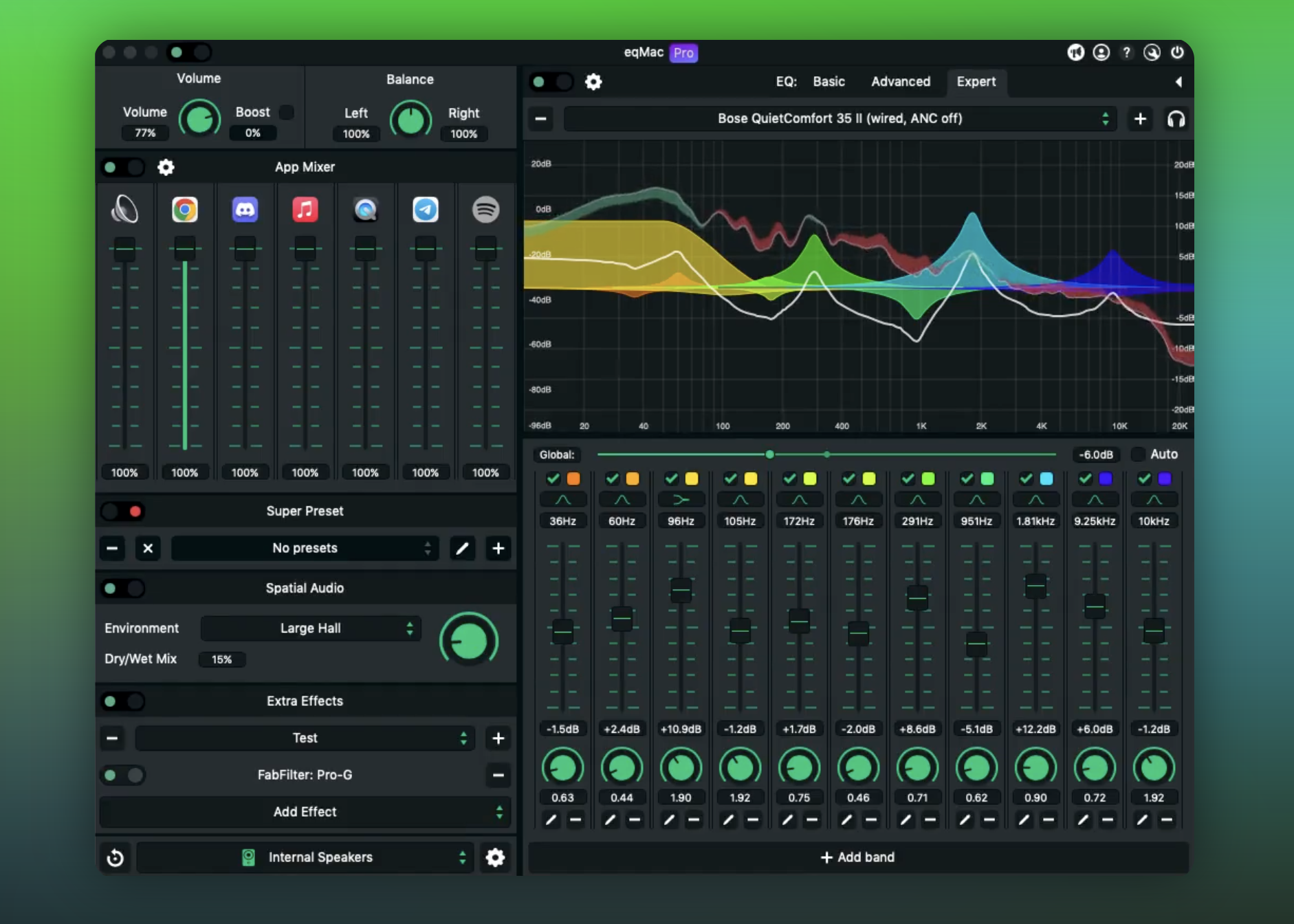Click the reset output device icon

(116, 857)
